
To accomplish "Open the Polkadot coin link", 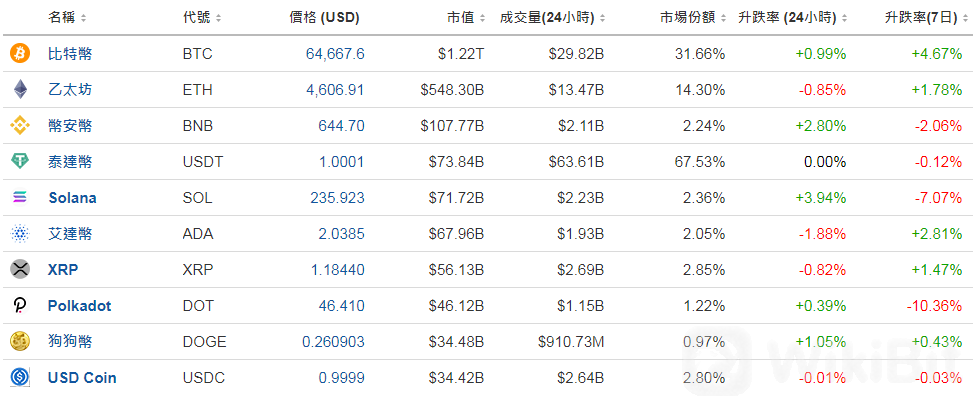I will click(x=80, y=306).
